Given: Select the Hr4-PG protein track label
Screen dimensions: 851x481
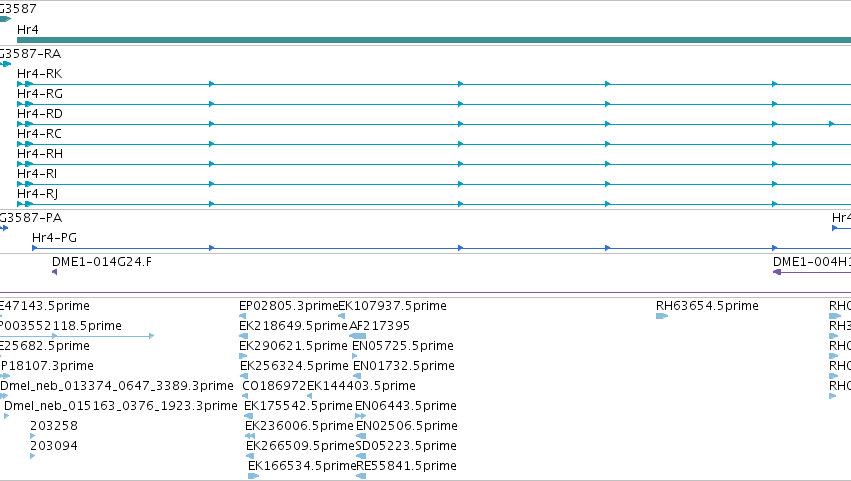Looking at the screenshot, I should point(54,238).
